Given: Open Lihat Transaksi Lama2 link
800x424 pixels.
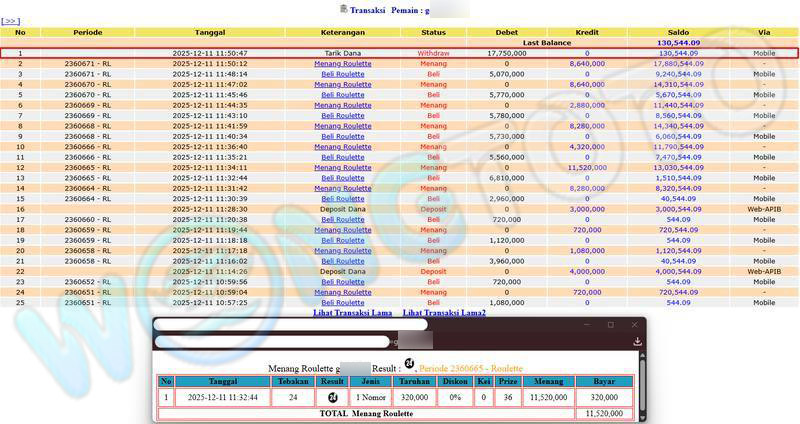Looking at the screenshot, I should coord(444,313).
